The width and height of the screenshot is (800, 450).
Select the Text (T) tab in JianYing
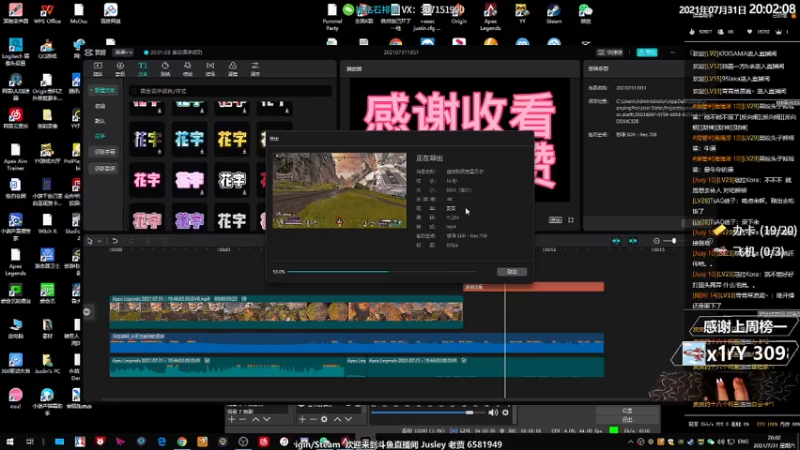point(142,68)
